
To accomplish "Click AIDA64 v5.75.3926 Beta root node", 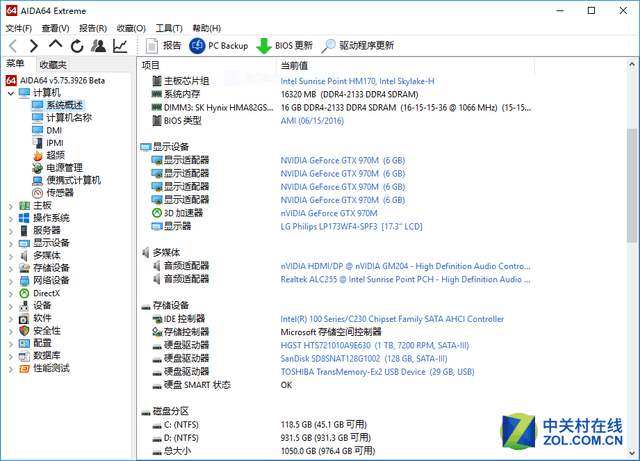I will pos(56,80).
